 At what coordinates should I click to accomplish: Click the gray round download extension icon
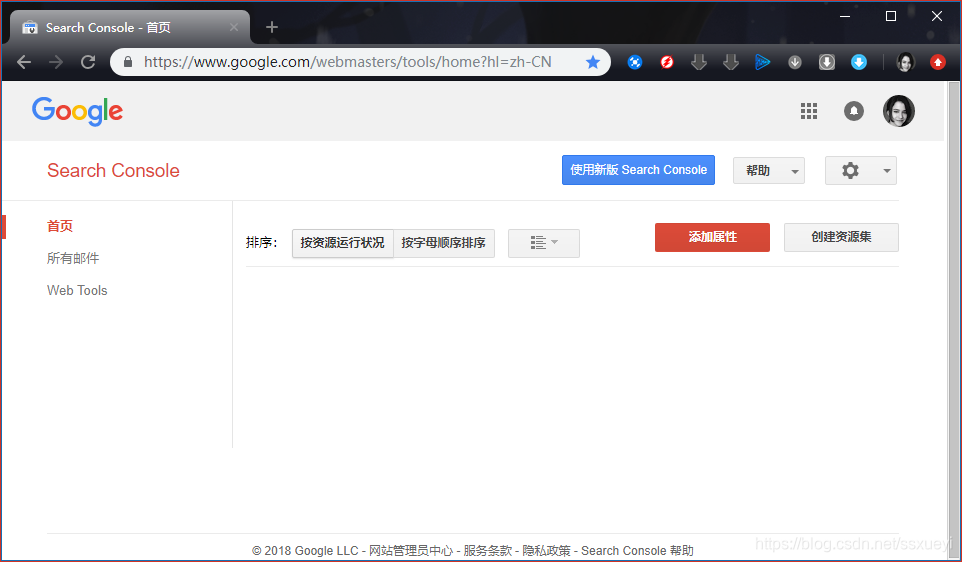click(795, 62)
